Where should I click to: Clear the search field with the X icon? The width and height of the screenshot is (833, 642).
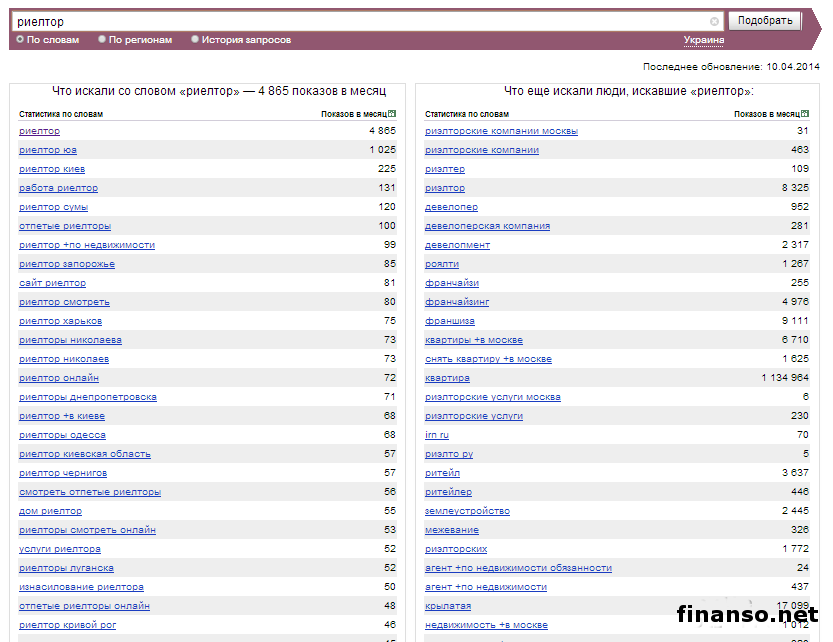point(714,21)
